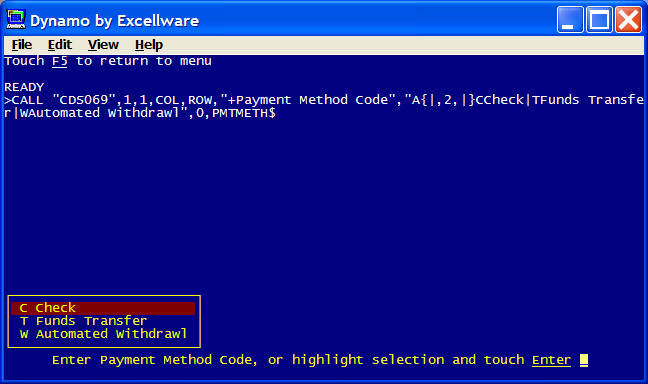Click the CALL "CDS069" command line
Image resolution: width=648 pixels, height=384 pixels.
tap(324, 106)
